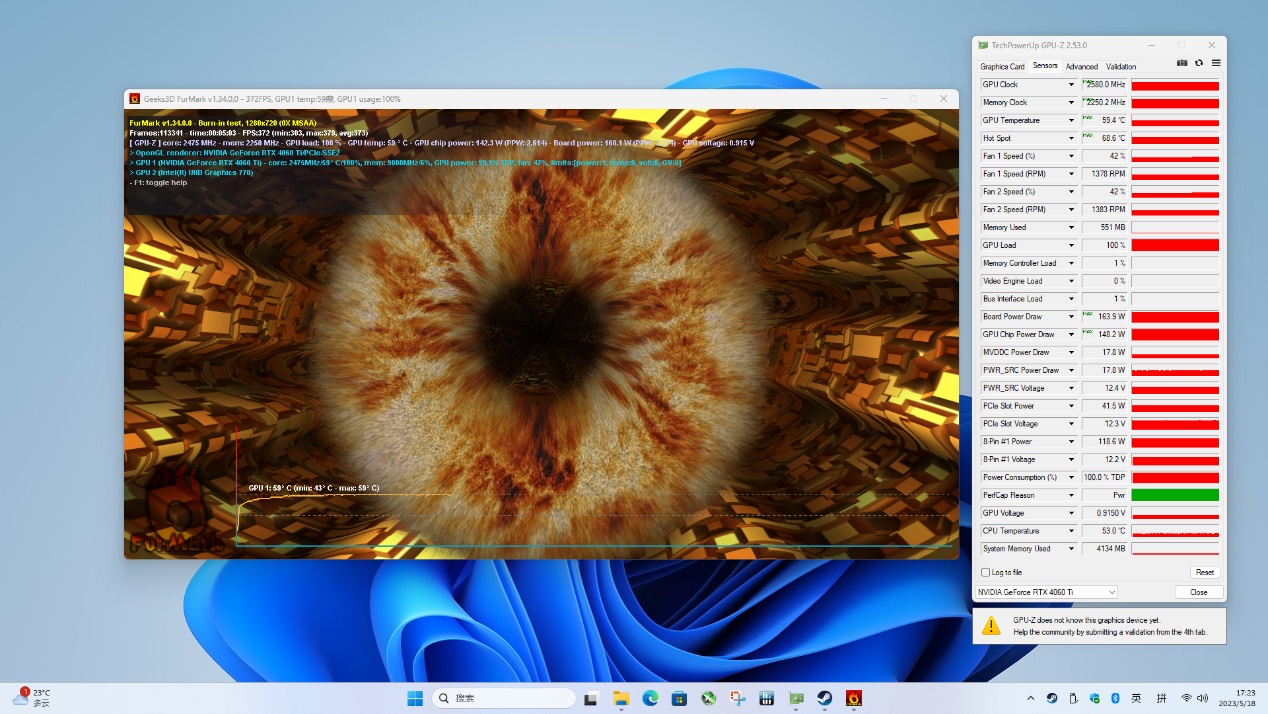Image resolution: width=1268 pixels, height=714 pixels.
Task: Enable the Log to file checkbox
Action: 986,572
